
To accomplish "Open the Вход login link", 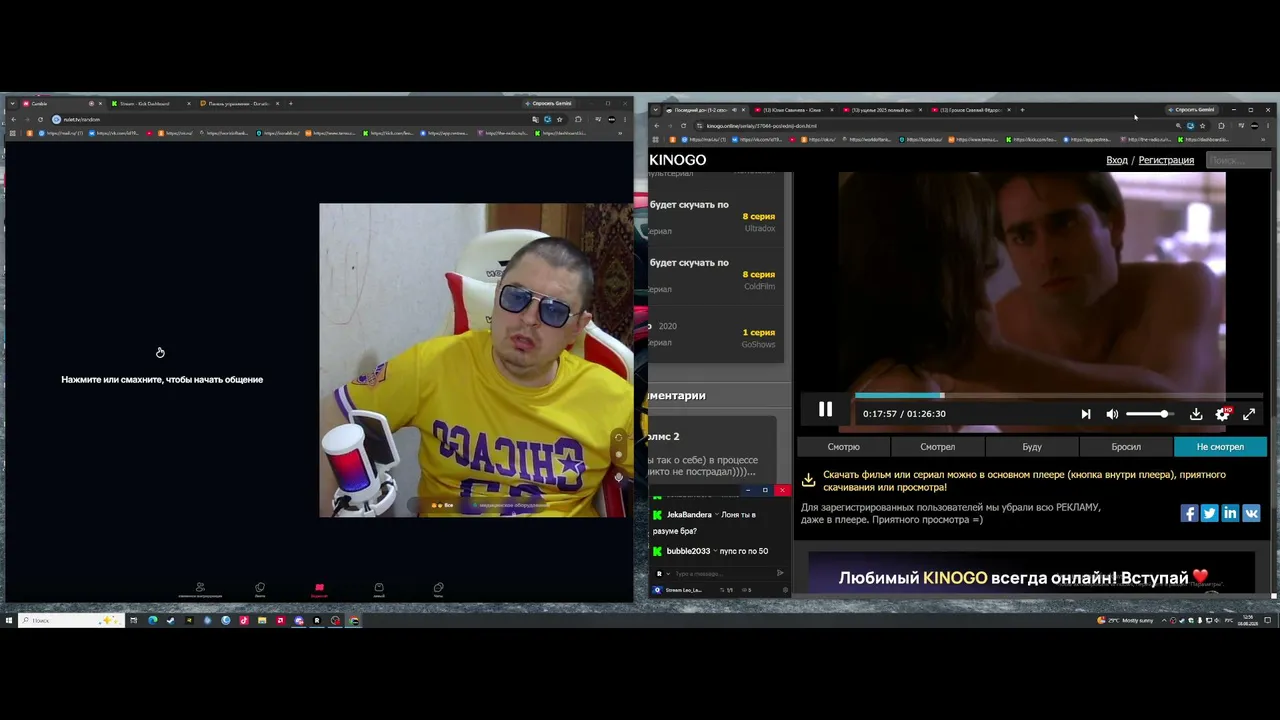I will point(1117,160).
